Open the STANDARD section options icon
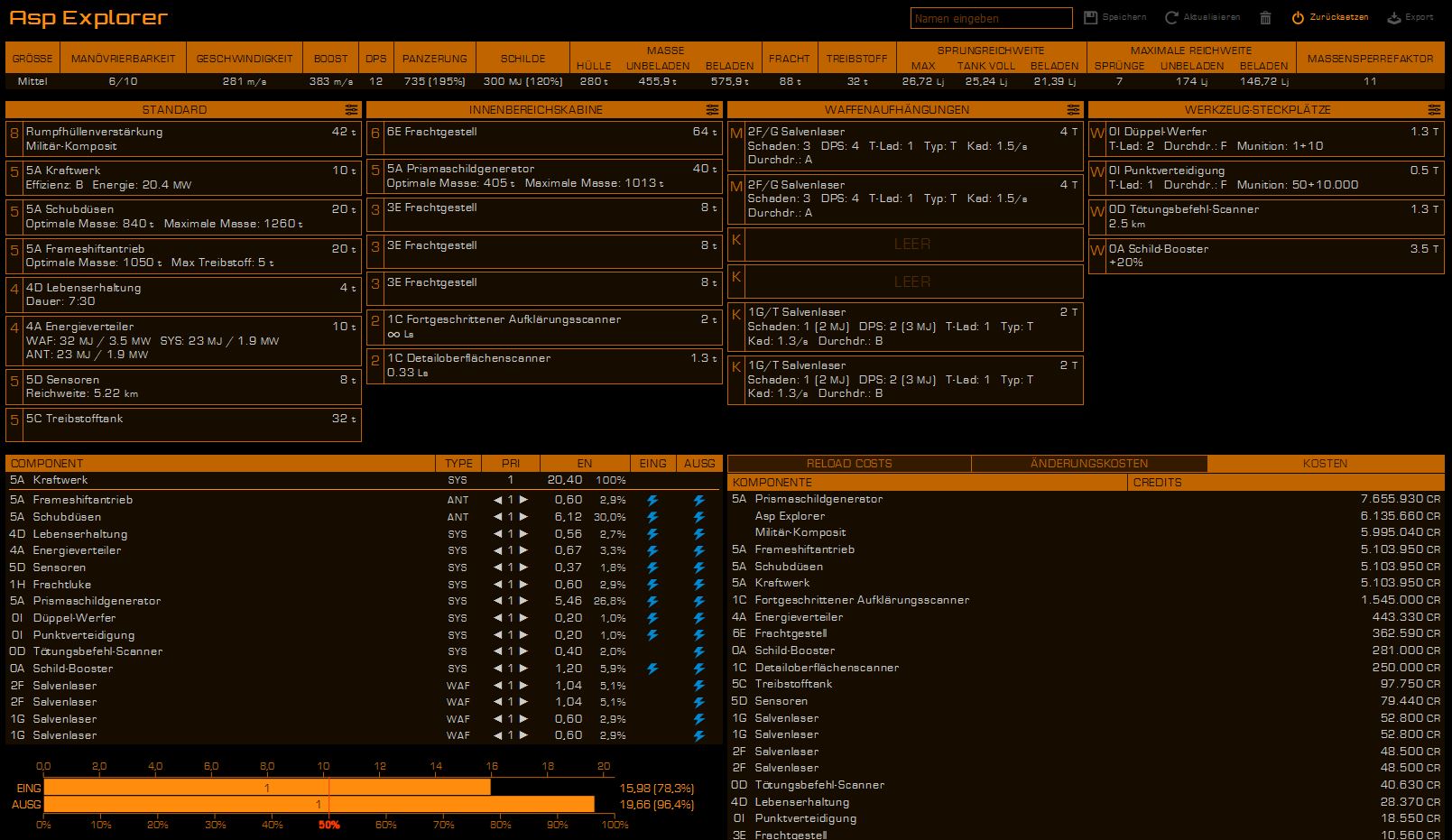 pyautogui.click(x=351, y=109)
